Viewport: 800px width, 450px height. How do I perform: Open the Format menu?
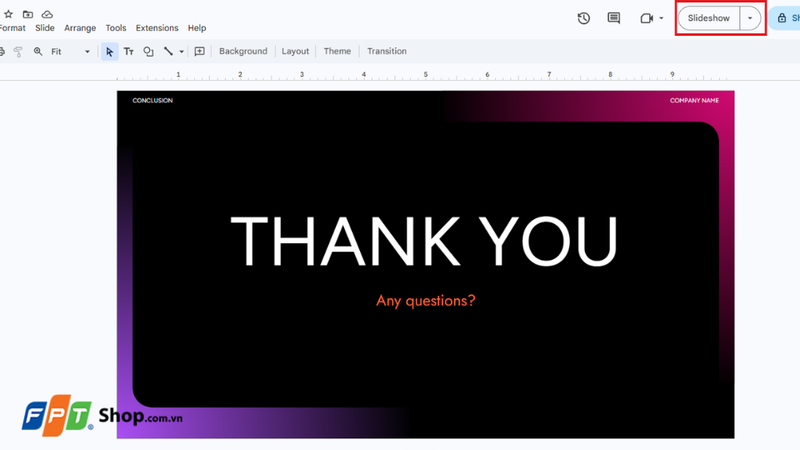pos(12,28)
